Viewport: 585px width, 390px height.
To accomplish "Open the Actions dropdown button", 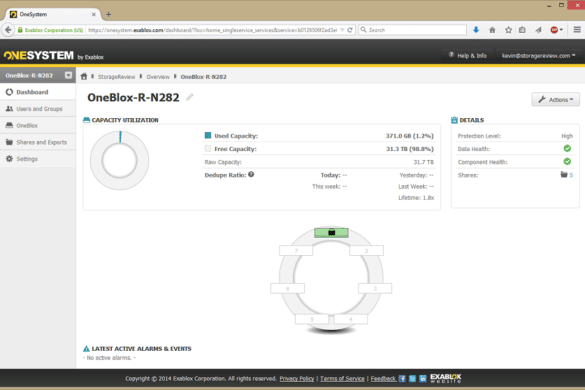I will (x=556, y=100).
